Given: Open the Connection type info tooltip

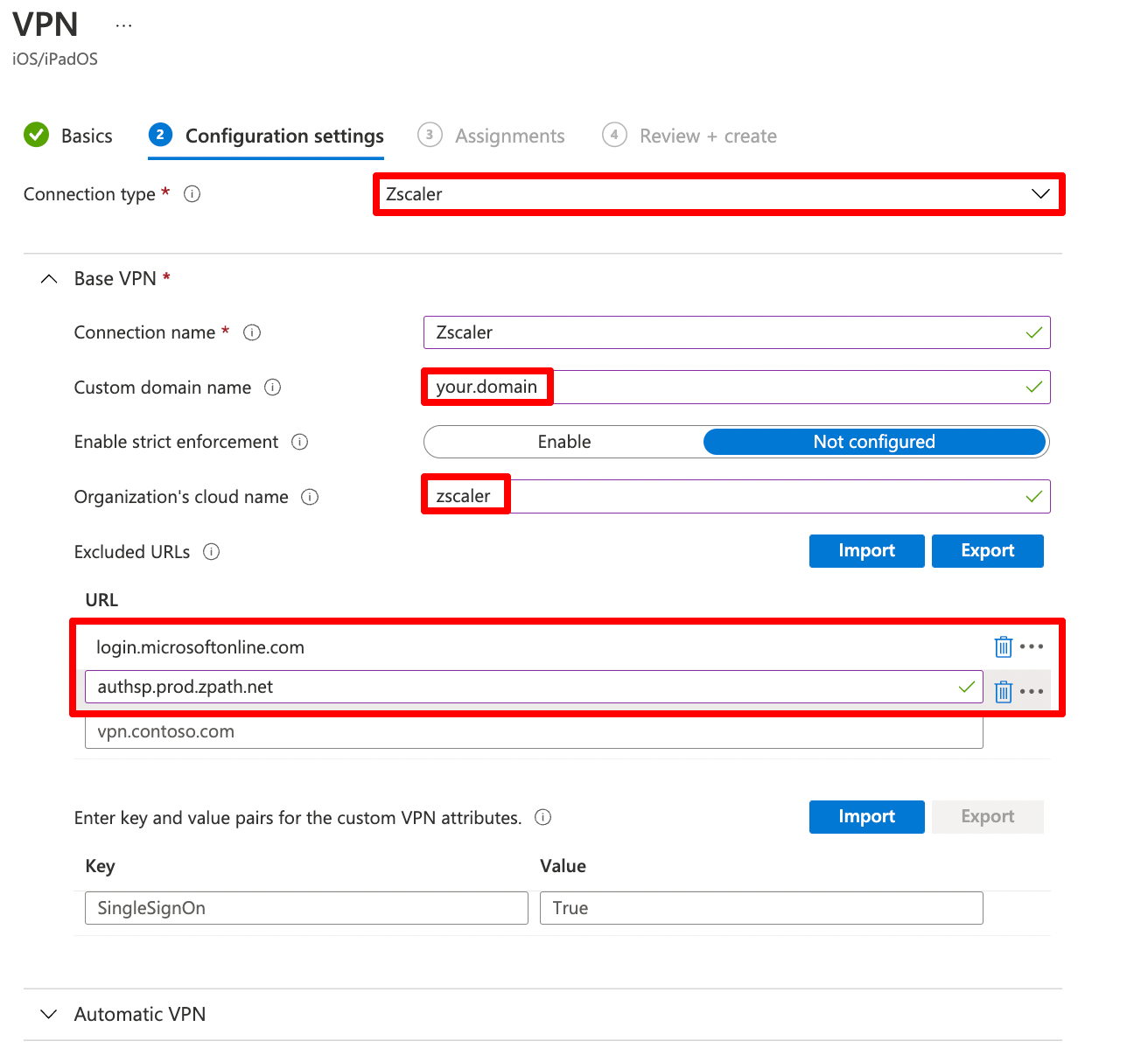Looking at the screenshot, I should [192, 194].
